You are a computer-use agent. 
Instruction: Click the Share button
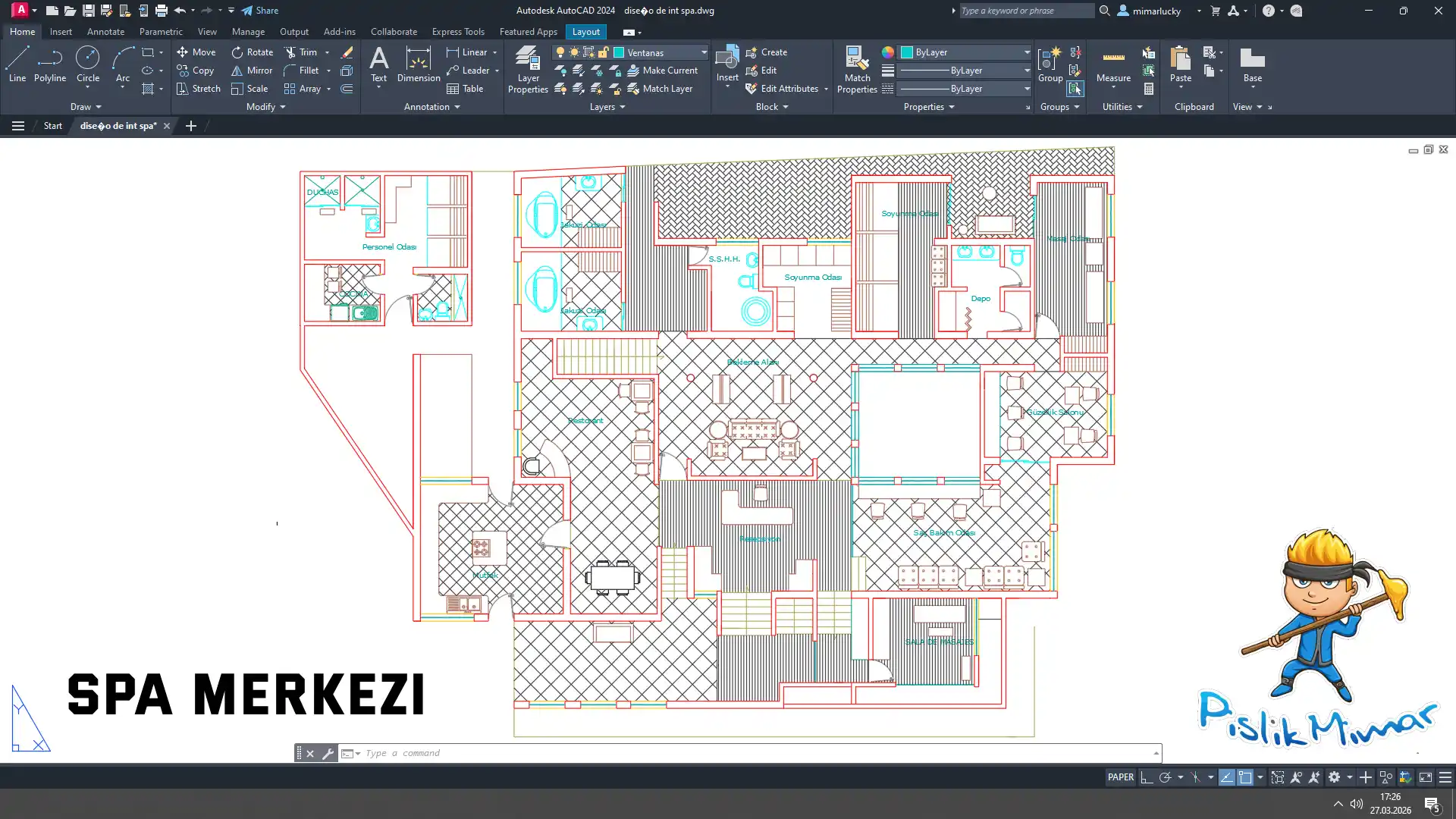(260, 11)
